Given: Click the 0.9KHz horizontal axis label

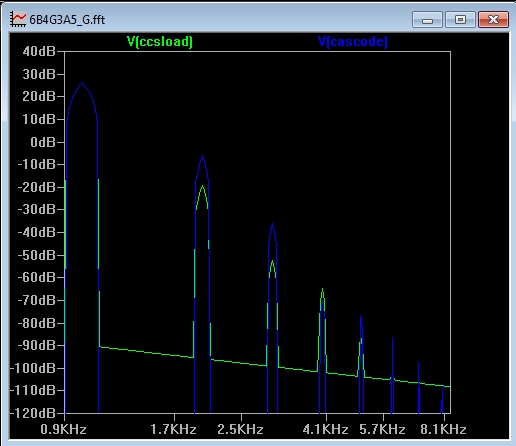Looking at the screenshot, I should pyautogui.click(x=63, y=429).
